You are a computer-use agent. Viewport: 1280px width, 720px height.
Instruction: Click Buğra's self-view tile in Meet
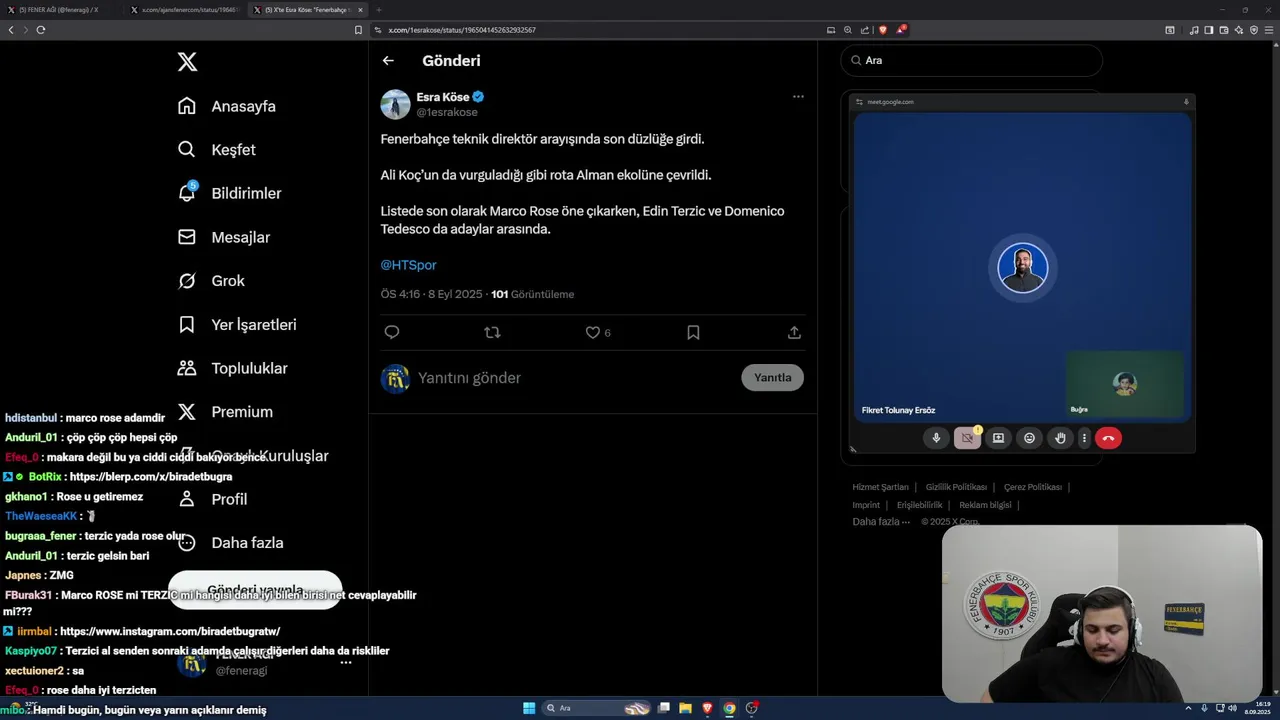tap(1124, 384)
